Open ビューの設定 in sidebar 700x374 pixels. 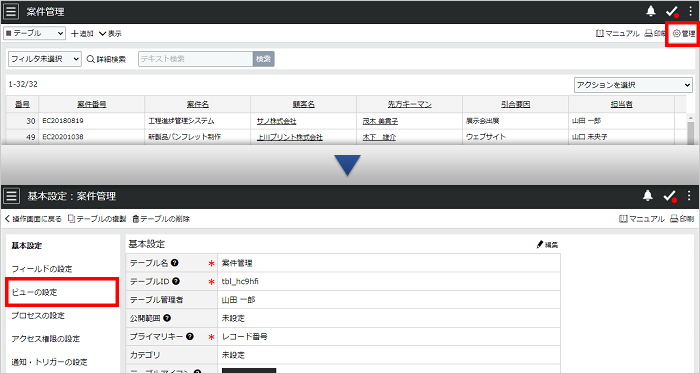(x=34, y=292)
